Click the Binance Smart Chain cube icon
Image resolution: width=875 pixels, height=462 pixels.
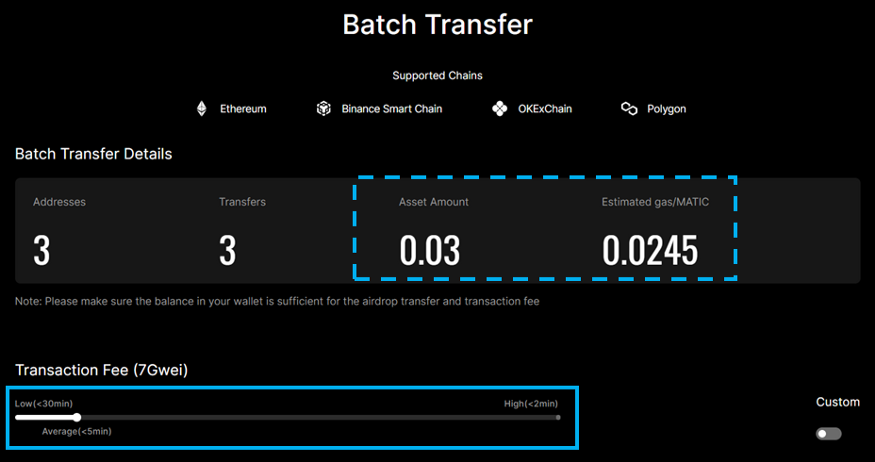pos(323,108)
